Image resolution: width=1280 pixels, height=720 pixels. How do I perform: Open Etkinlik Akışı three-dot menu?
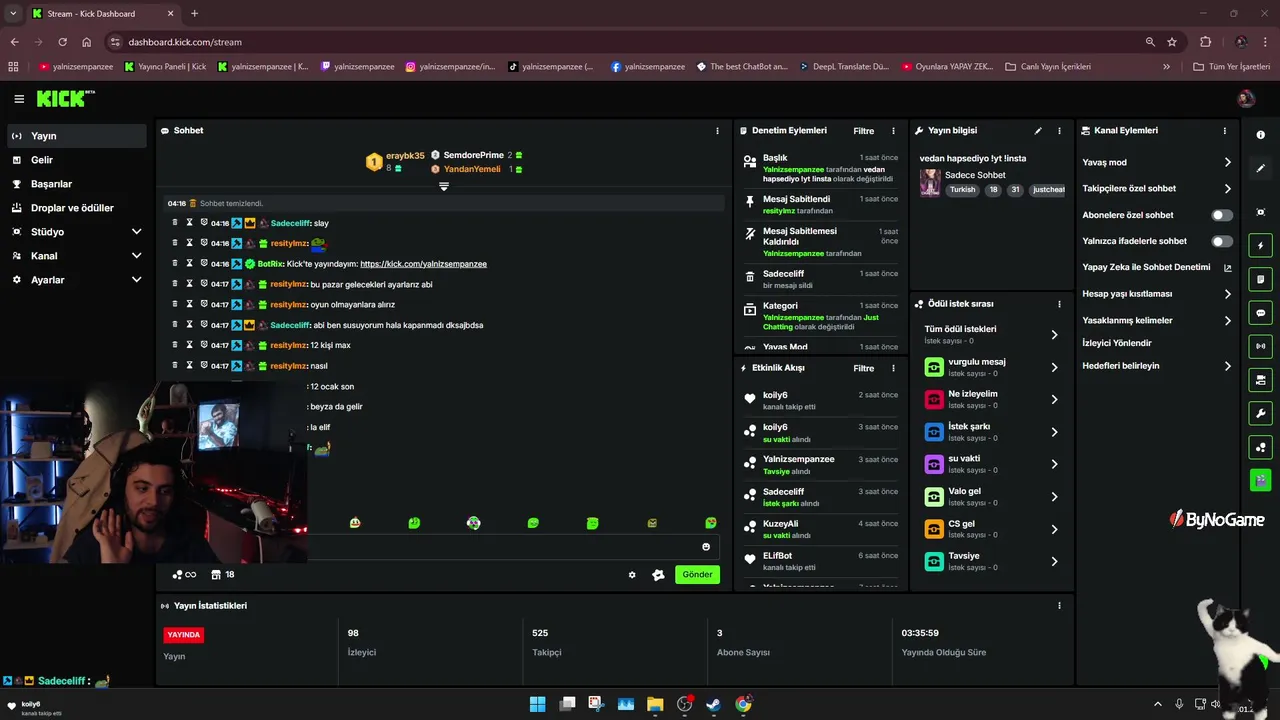point(893,368)
